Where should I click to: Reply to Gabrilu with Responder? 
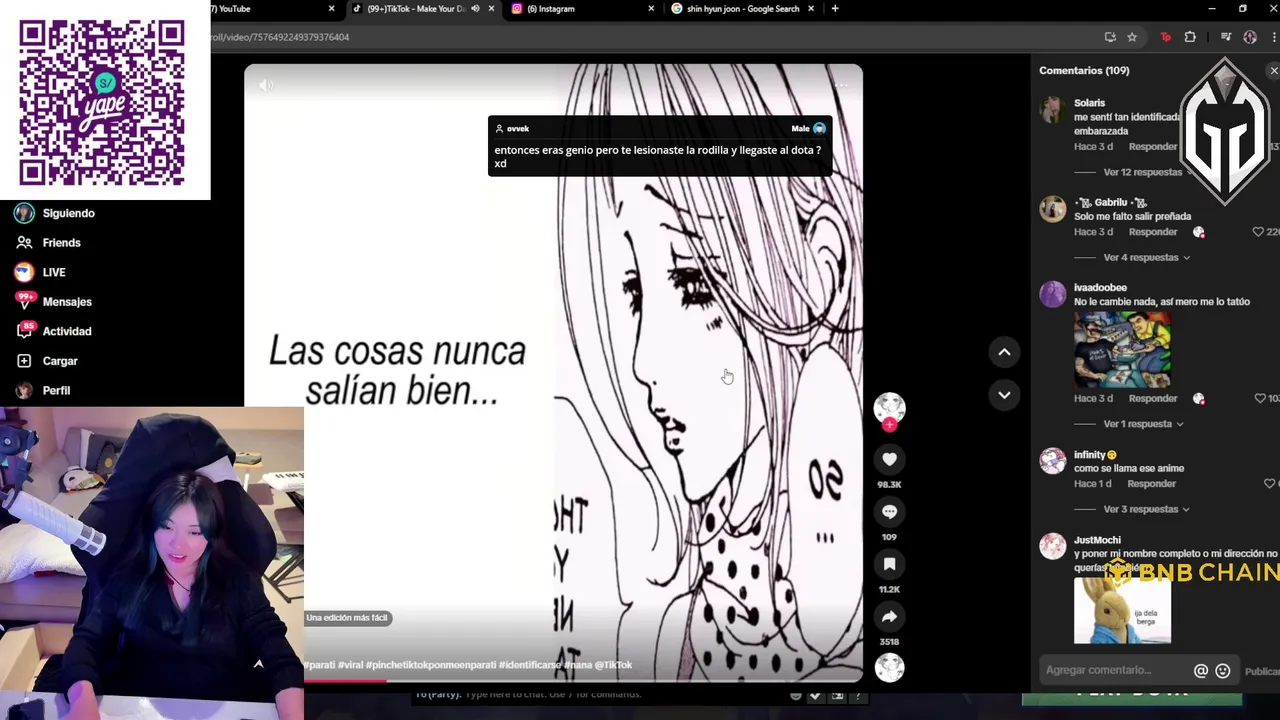pos(1153,232)
